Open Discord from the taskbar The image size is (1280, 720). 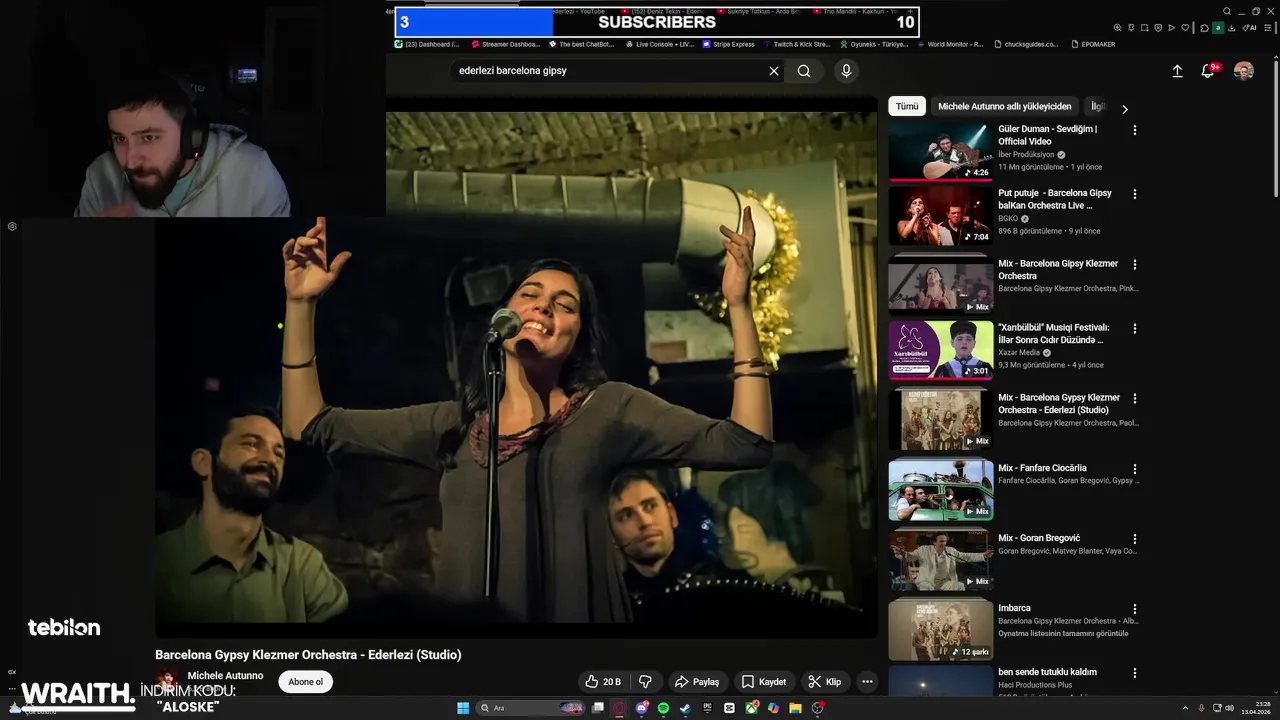642,708
